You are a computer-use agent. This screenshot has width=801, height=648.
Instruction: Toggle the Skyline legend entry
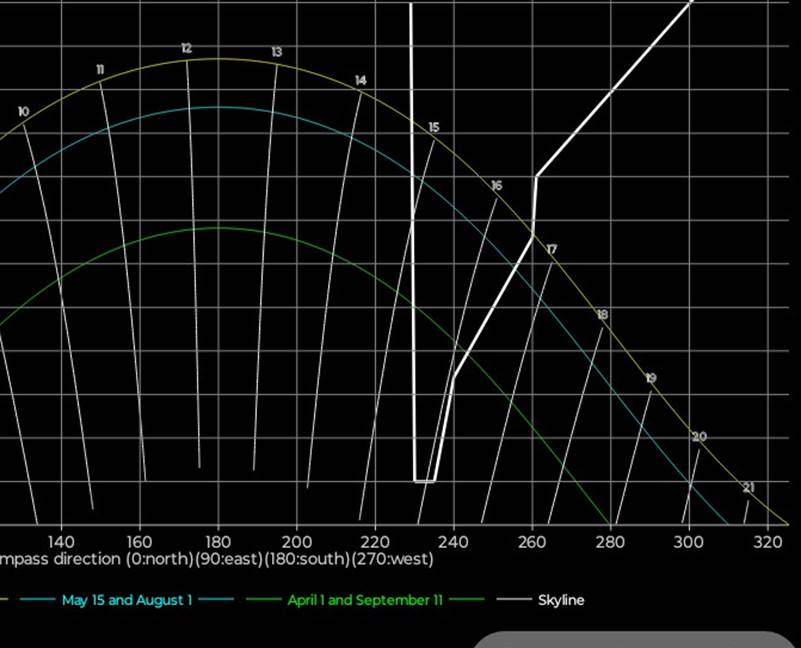(540, 600)
